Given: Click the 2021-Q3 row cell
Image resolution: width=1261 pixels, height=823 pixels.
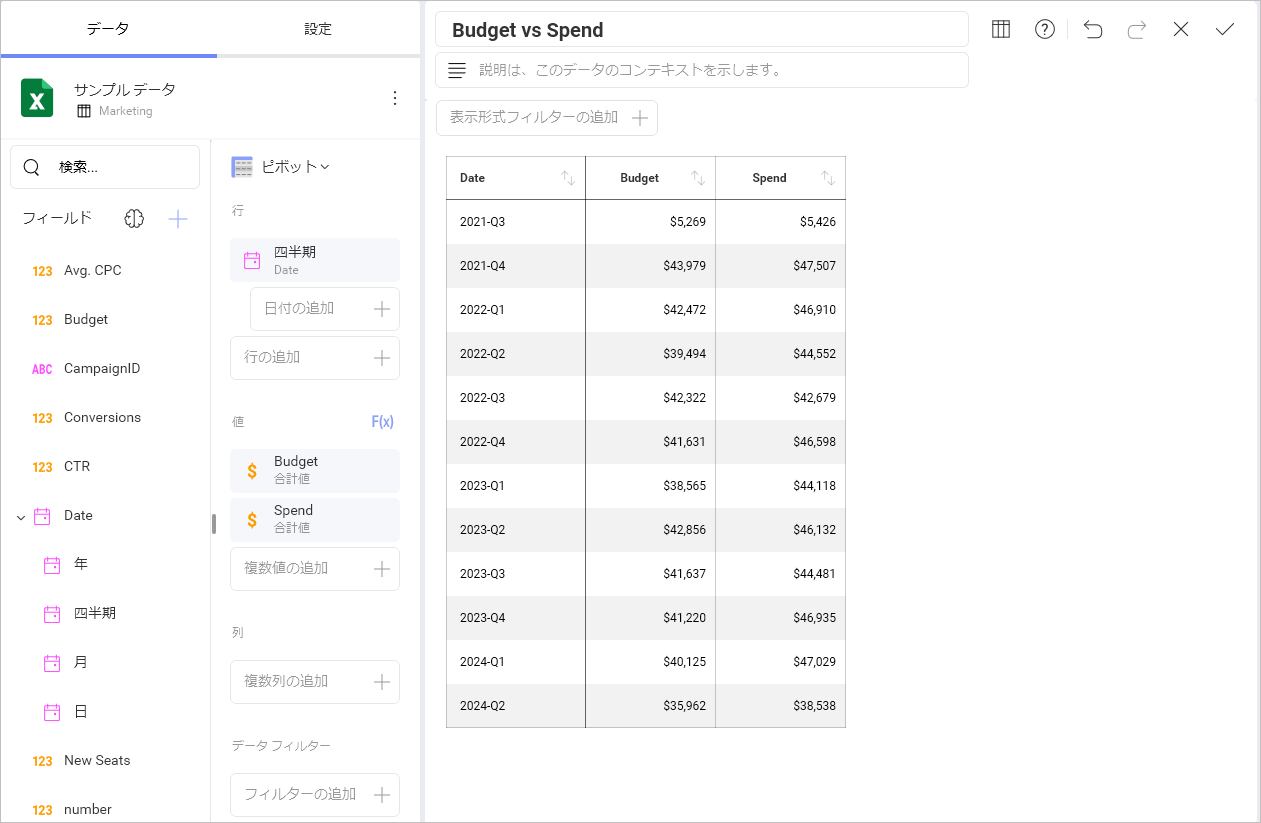Looking at the screenshot, I should tap(516, 222).
